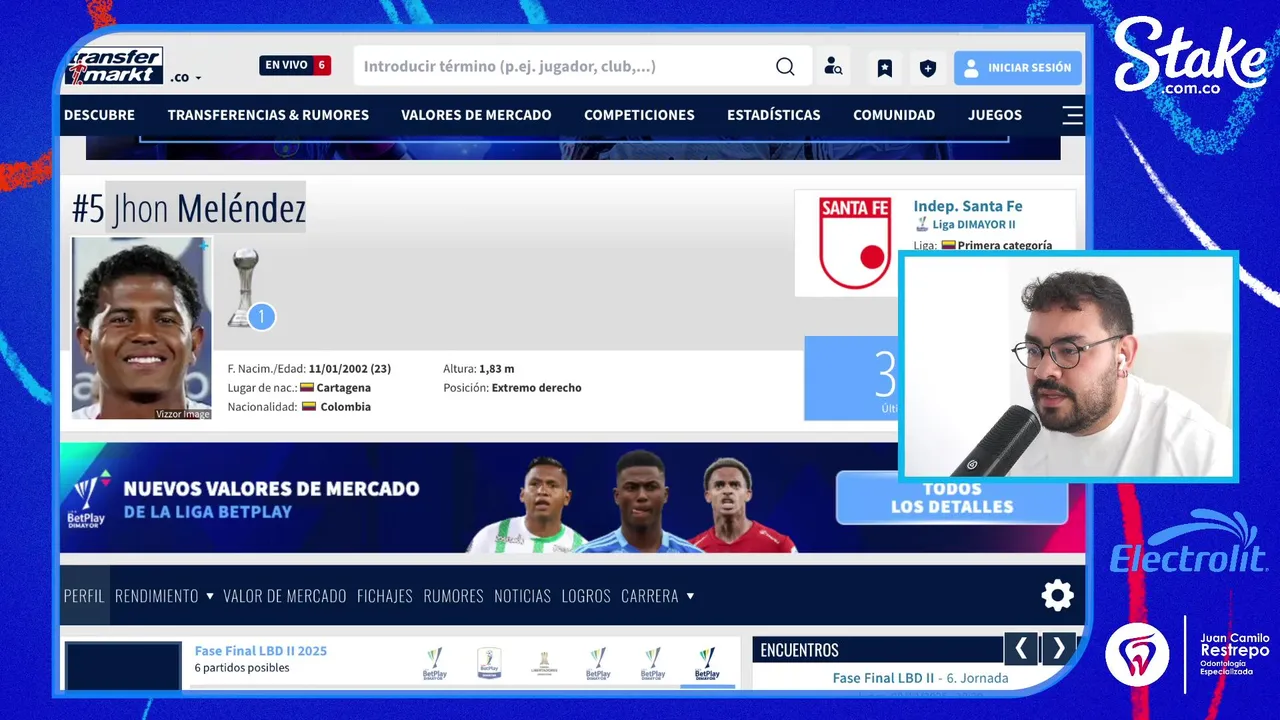Click the Copa Libertadores competition icon
Image resolution: width=1280 pixels, height=720 pixels.
(x=544, y=663)
